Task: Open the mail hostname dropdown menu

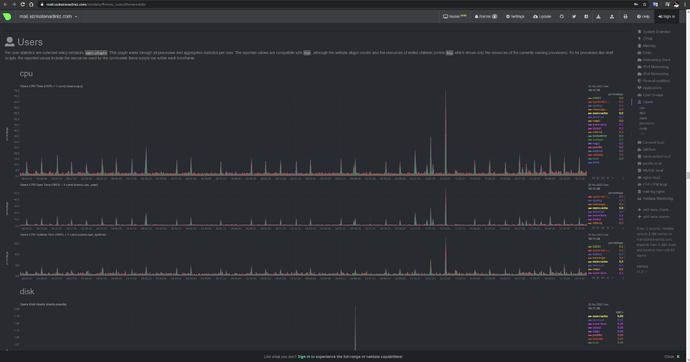Action: click(x=48, y=16)
